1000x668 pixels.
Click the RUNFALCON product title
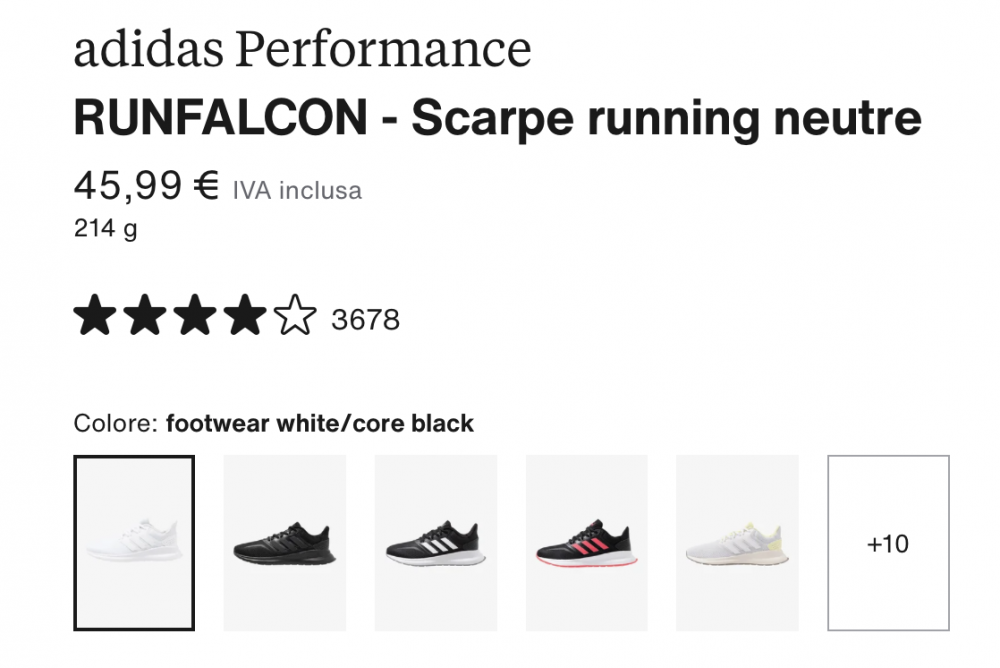[220, 120]
